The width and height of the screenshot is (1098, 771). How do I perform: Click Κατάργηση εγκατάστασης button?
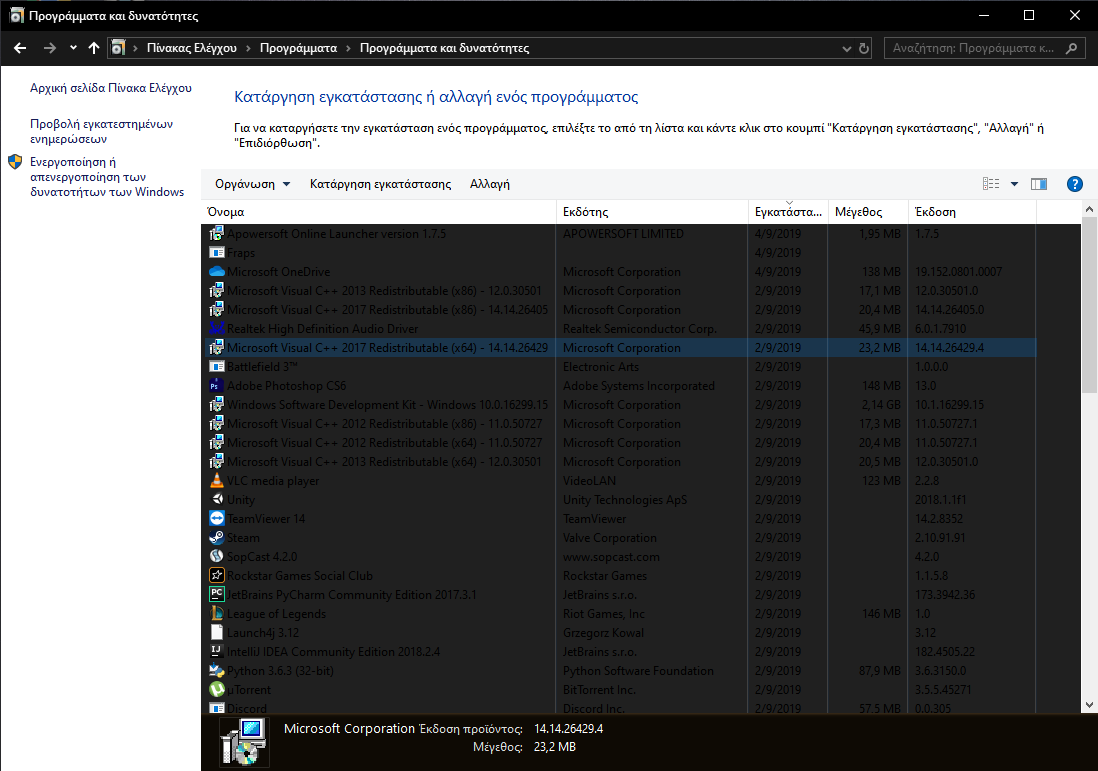(x=380, y=184)
